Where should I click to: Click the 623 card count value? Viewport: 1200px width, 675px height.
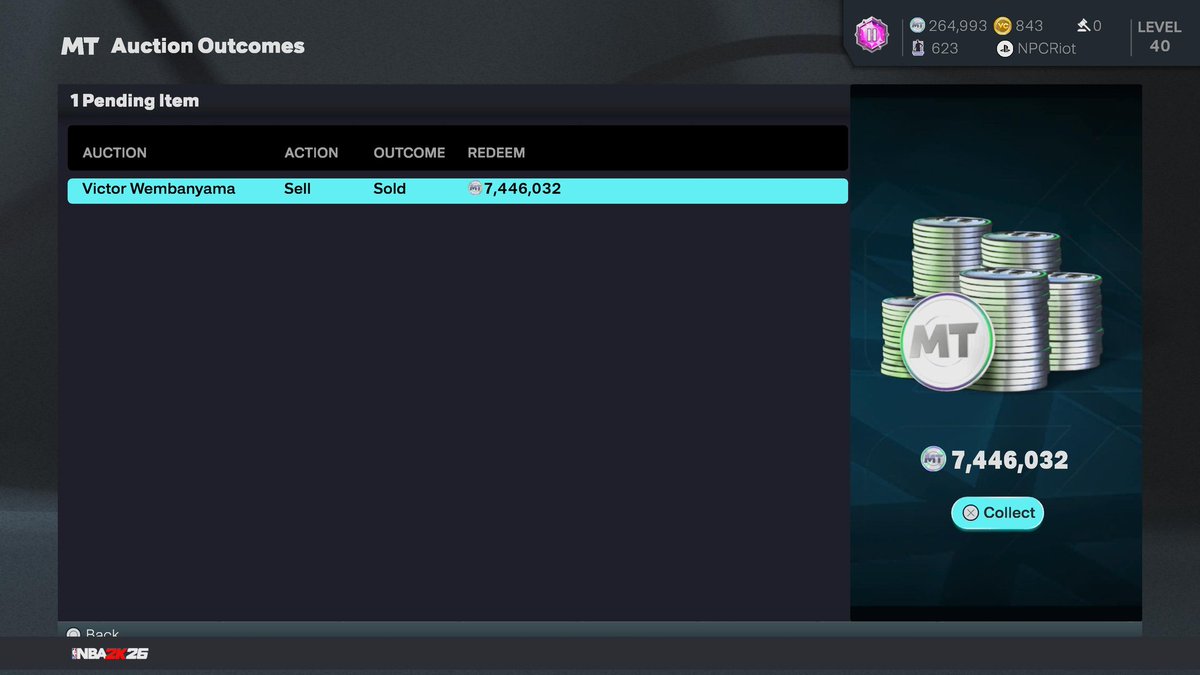tap(944, 48)
